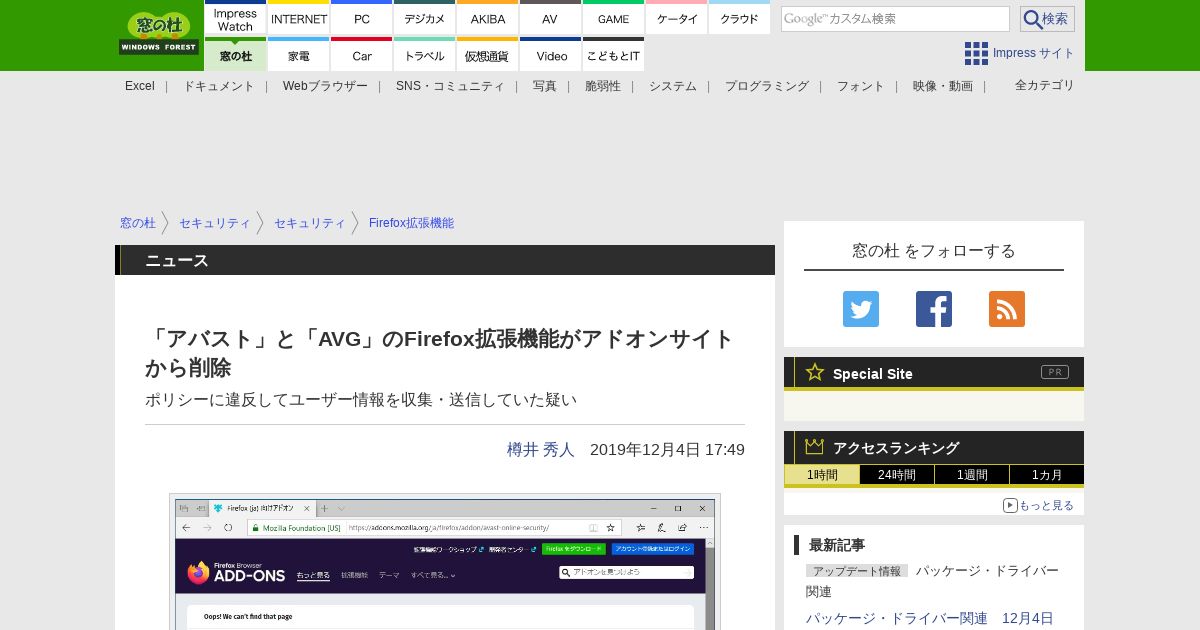1200x630 pixels.
Task: Go to the SNS・コミュニティ category
Action: tap(450, 86)
